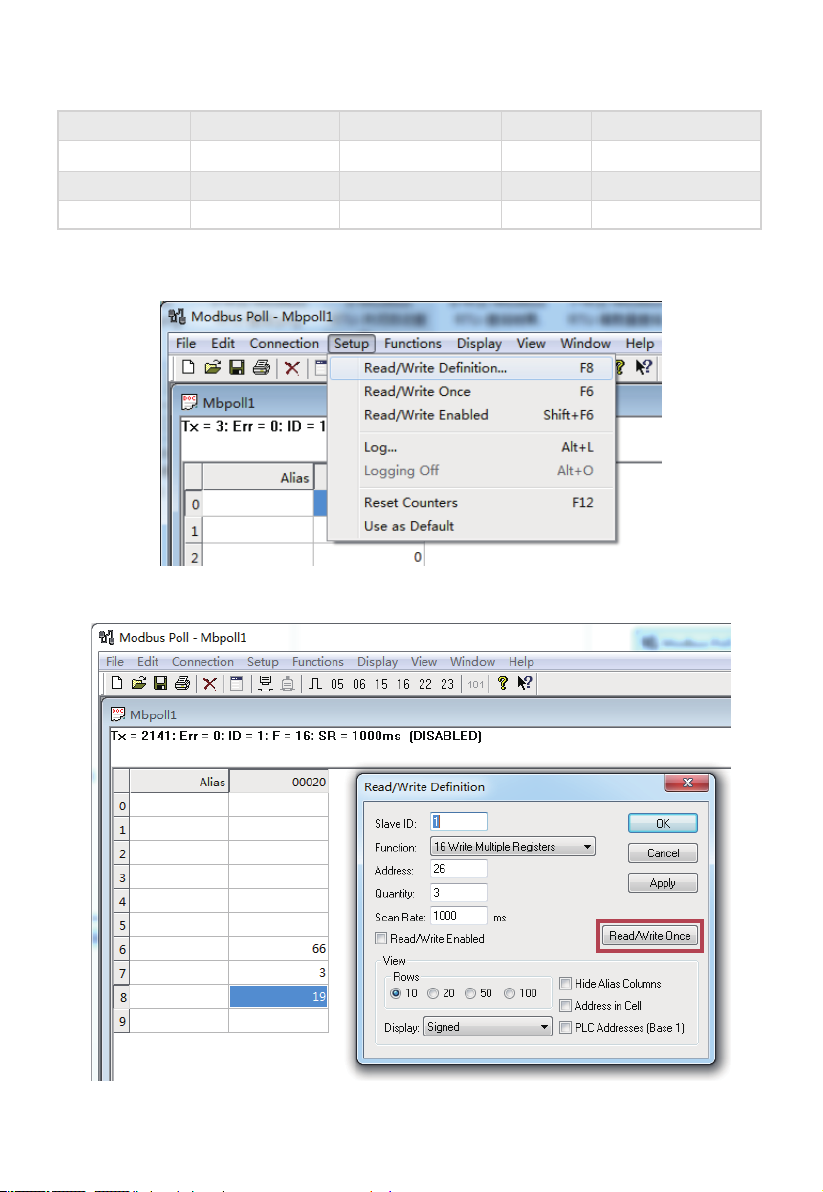Click Print icon in upper Modbus Poll toolbar
823x1192 pixels.
(x=261, y=368)
